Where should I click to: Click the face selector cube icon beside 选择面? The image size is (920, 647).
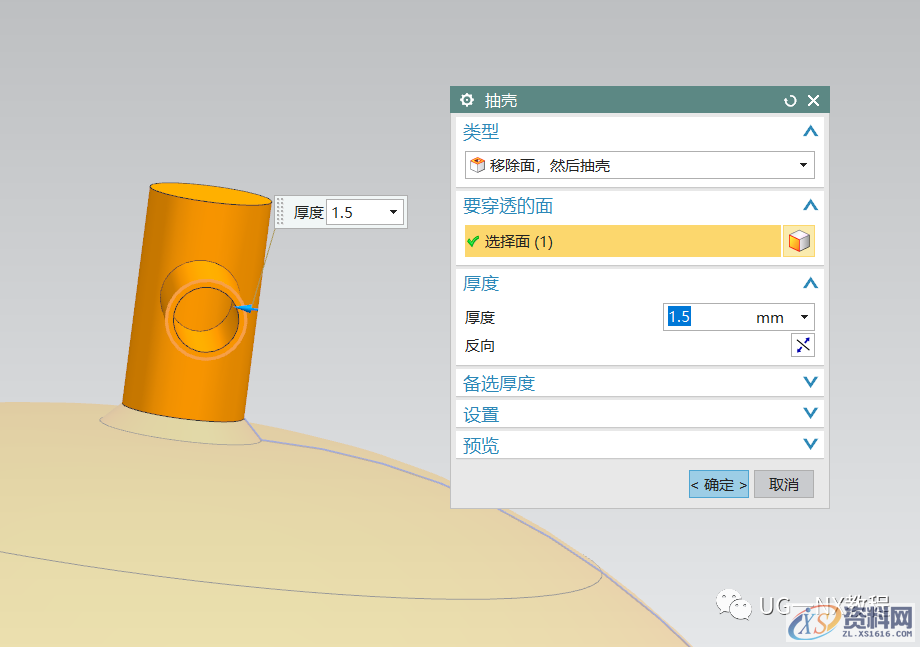[799, 241]
